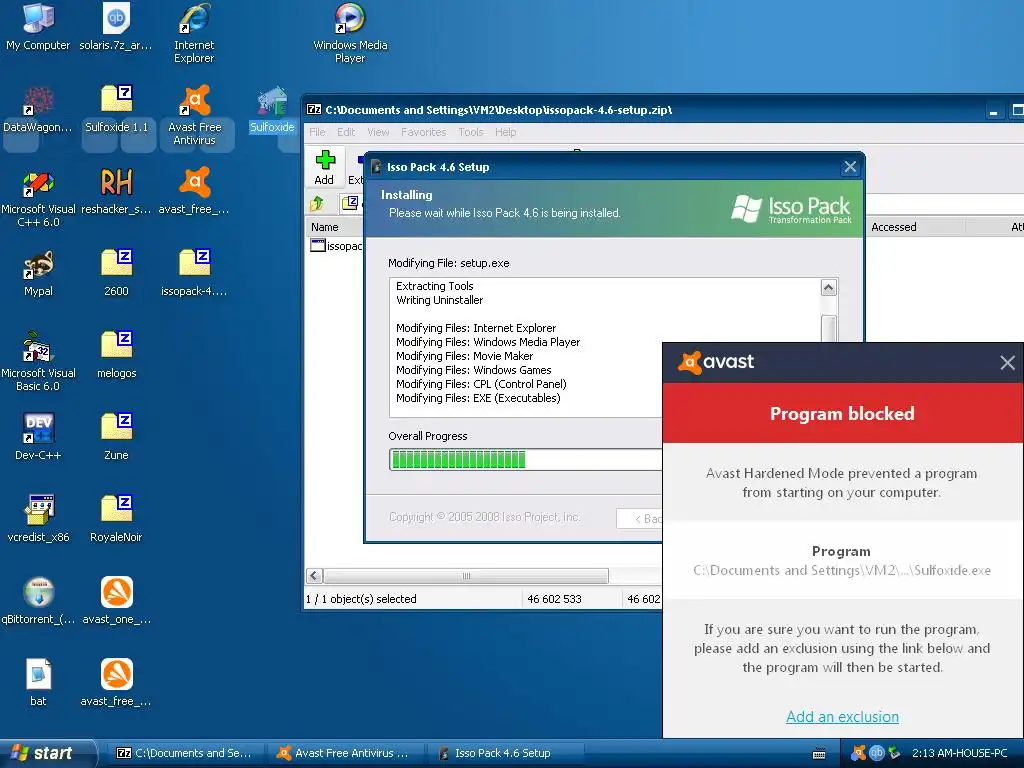Open My Computer desktop icon
The height and width of the screenshot is (768, 1024).
click(x=38, y=27)
